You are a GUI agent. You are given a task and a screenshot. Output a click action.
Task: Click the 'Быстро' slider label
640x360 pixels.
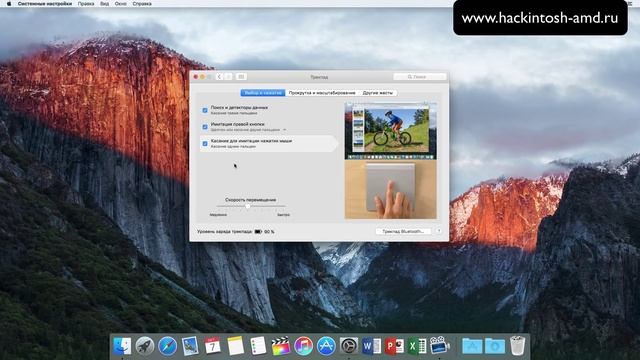point(283,215)
